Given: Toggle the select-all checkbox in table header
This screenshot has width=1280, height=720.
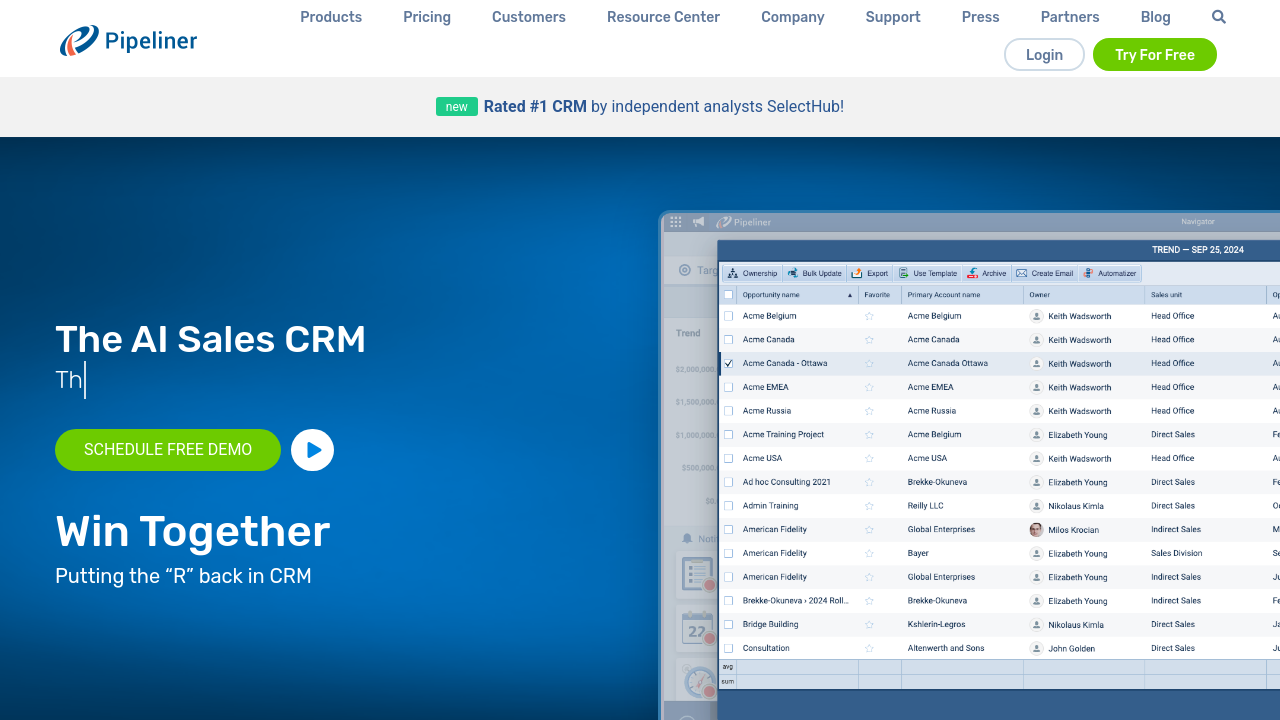Looking at the screenshot, I should coord(728,295).
